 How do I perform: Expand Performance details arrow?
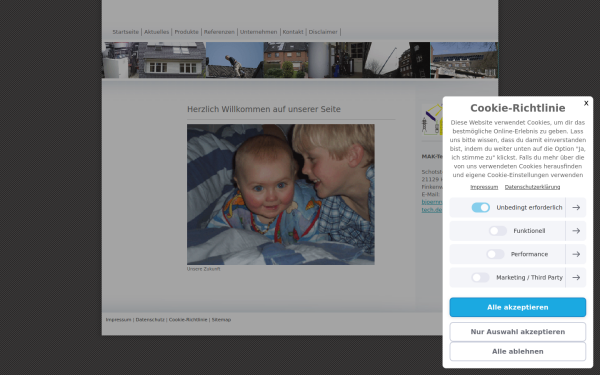tap(576, 254)
